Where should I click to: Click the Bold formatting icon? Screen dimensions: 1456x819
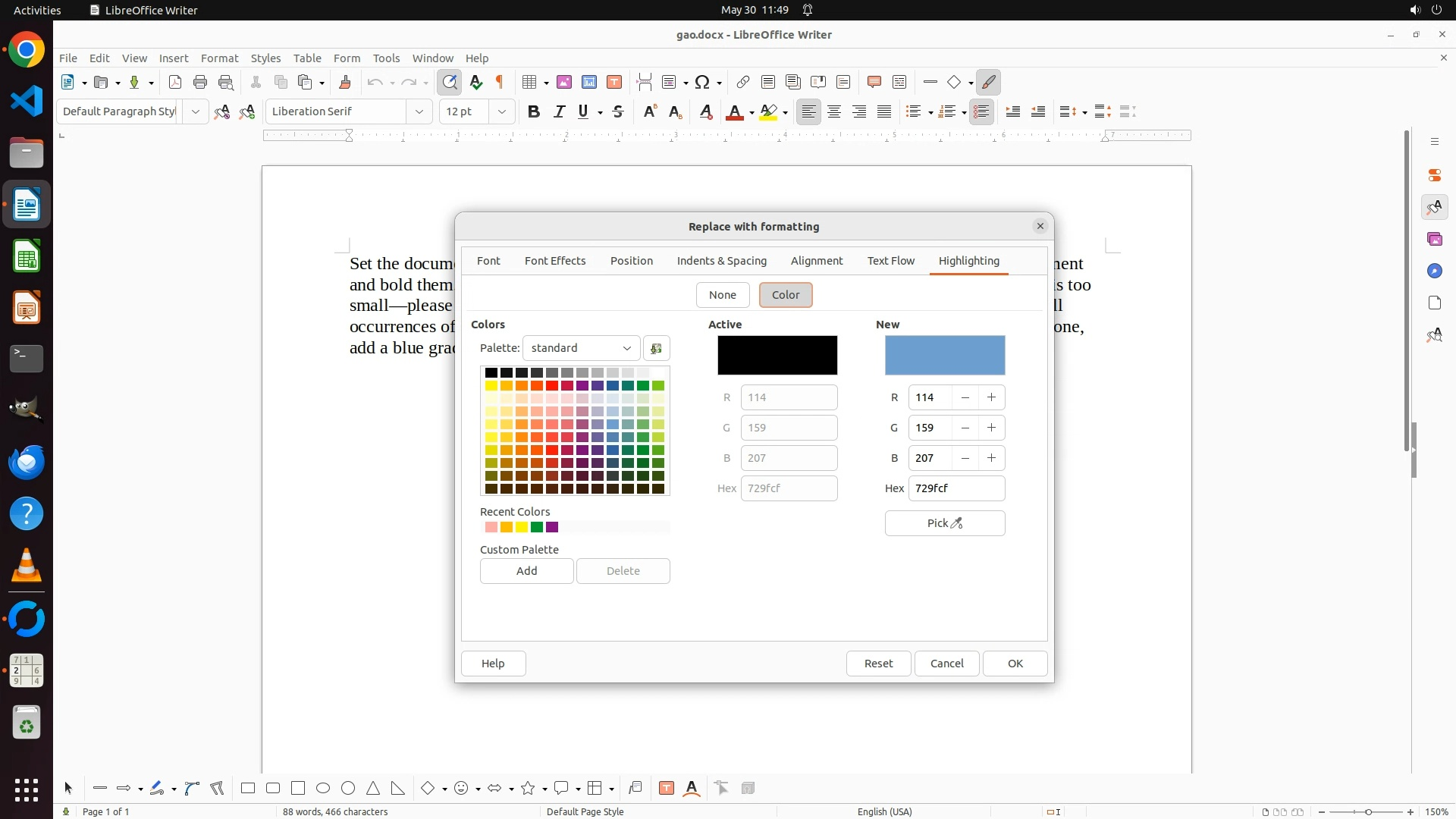tap(534, 111)
